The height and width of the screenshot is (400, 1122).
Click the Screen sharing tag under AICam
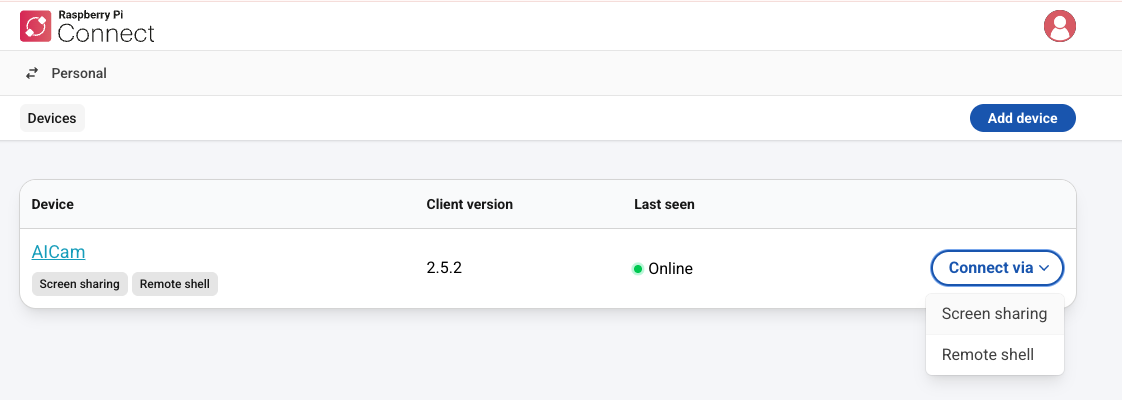79,284
